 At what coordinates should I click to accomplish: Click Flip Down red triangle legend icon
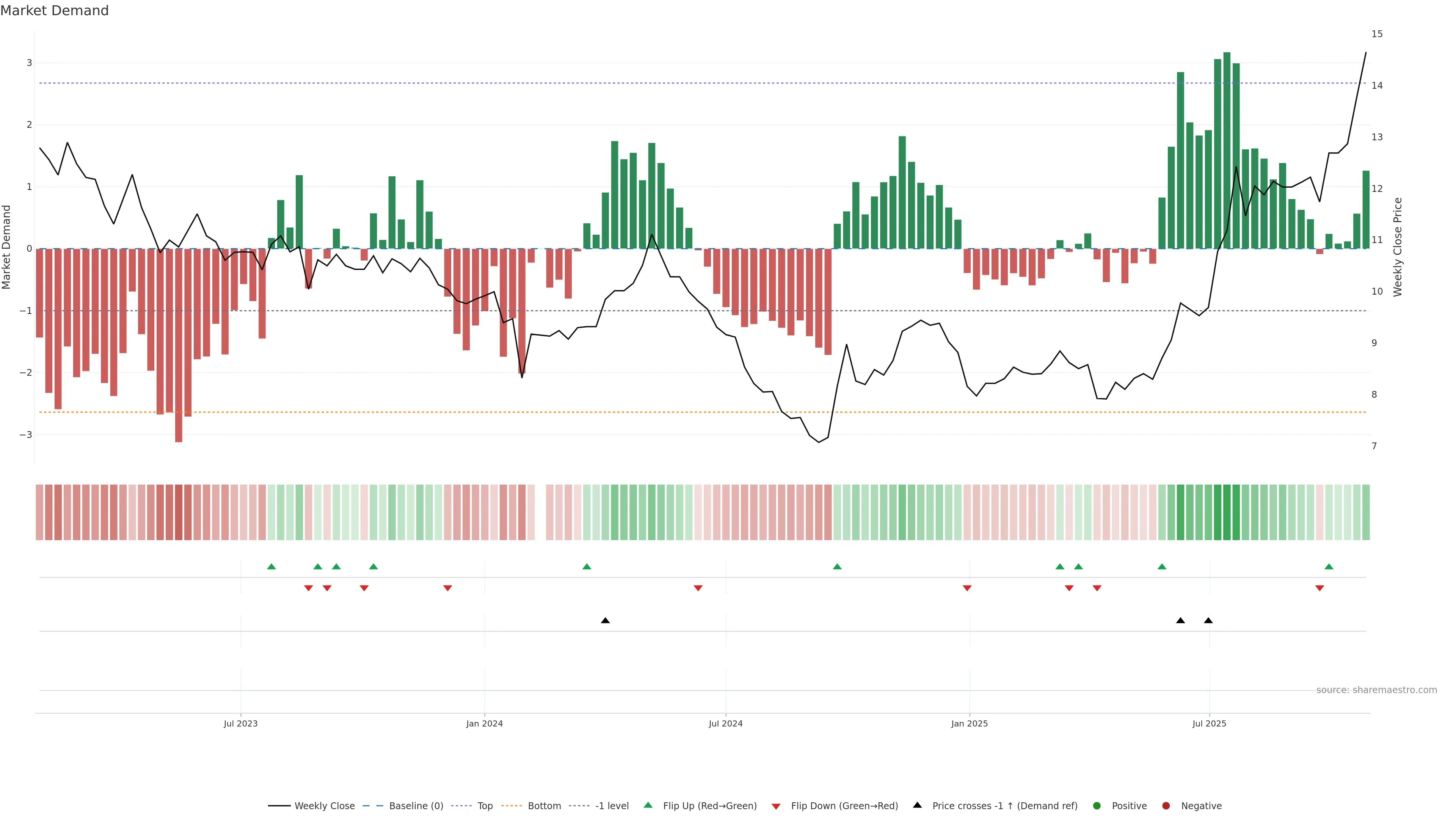[x=776, y=806]
